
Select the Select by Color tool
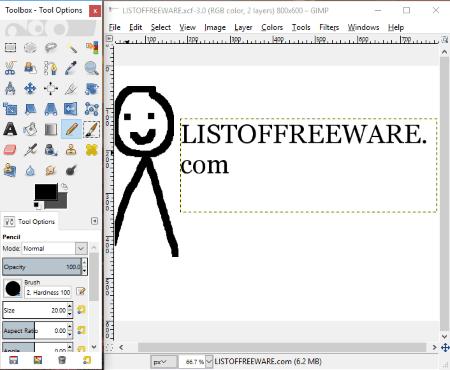(x=92, y=47)
